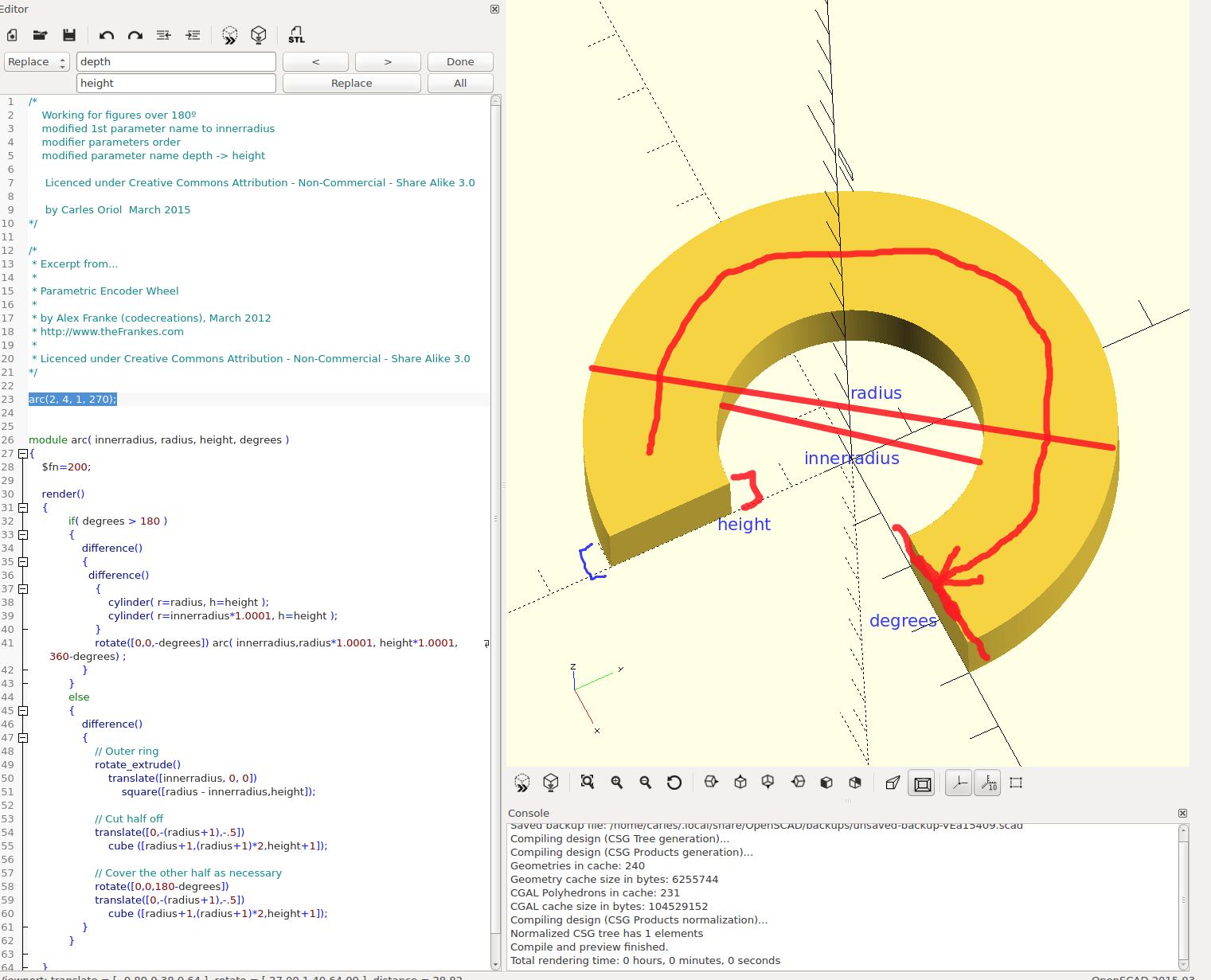This screenshot has height=980, width=1211.
Task: Export the model as STL
Action: [296, 35]
